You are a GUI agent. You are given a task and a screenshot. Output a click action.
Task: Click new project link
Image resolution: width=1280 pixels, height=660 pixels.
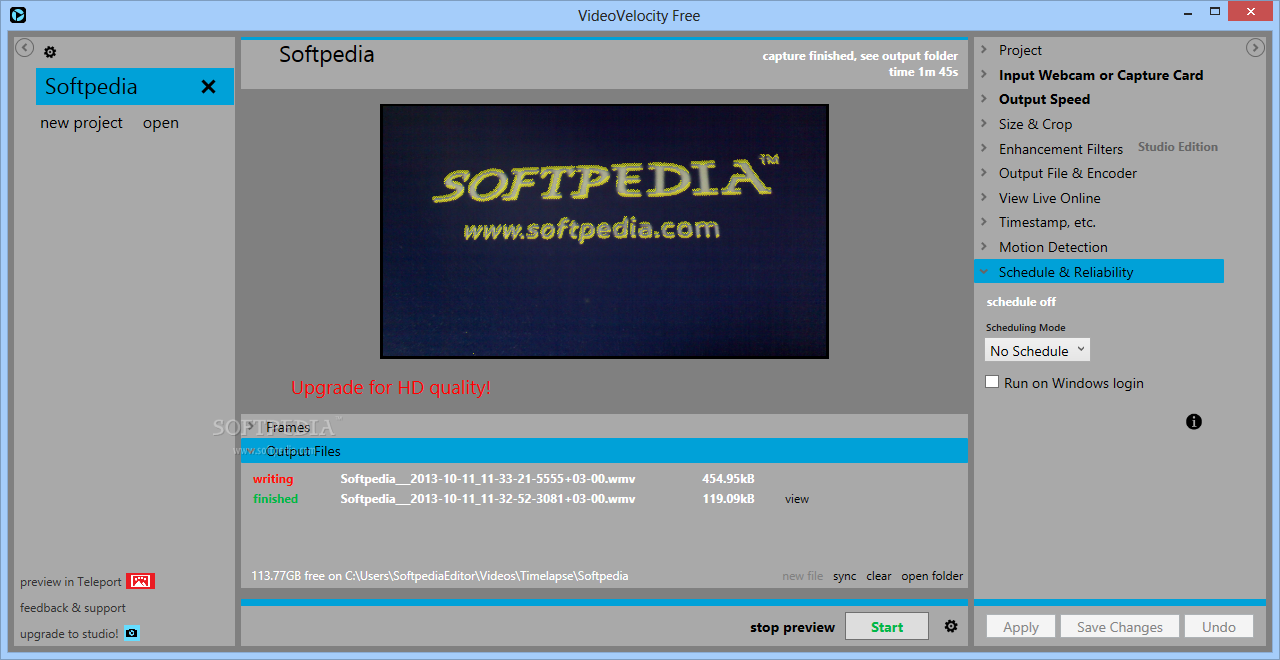[81, 123]
